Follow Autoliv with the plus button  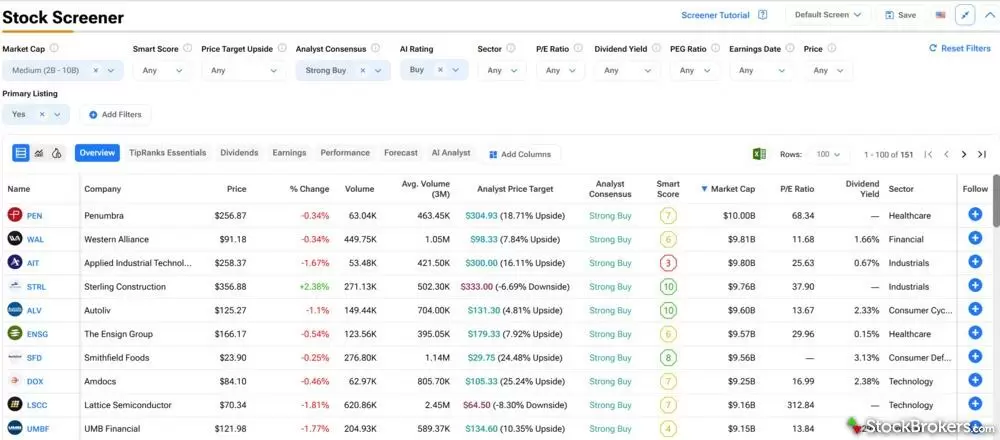pyautogui.click(x=974, y=309)
